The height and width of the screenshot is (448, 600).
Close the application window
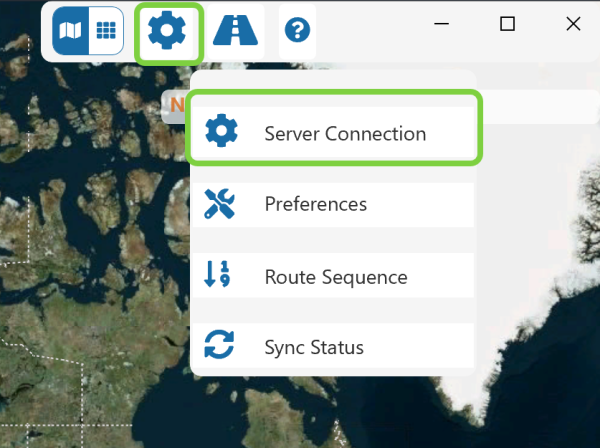pyautogui.click(x=573, y=24)
